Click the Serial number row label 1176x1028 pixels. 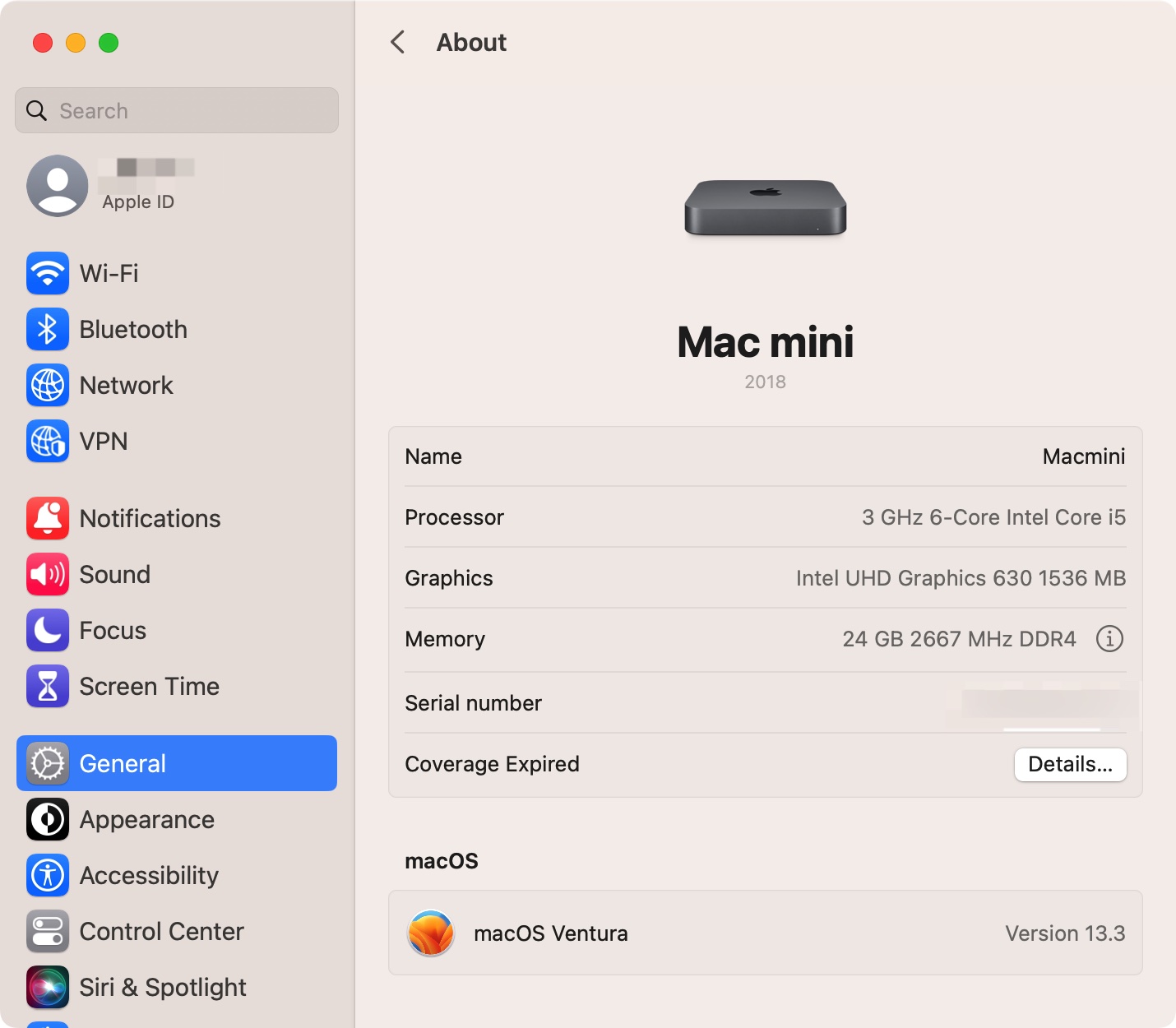click(474, 703)
